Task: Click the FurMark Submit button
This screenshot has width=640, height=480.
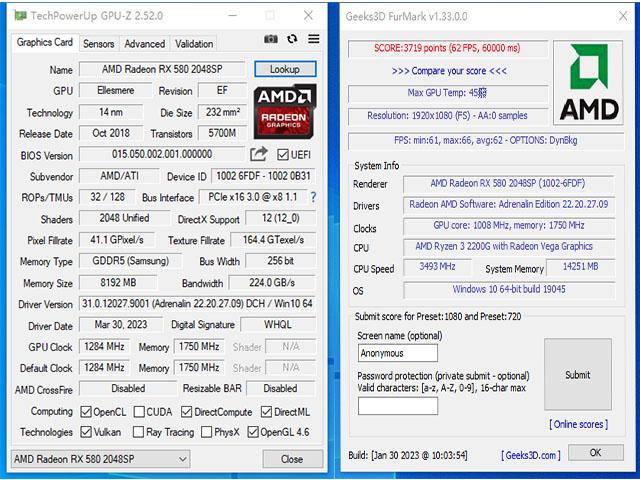Action: [x=577, y=375]
